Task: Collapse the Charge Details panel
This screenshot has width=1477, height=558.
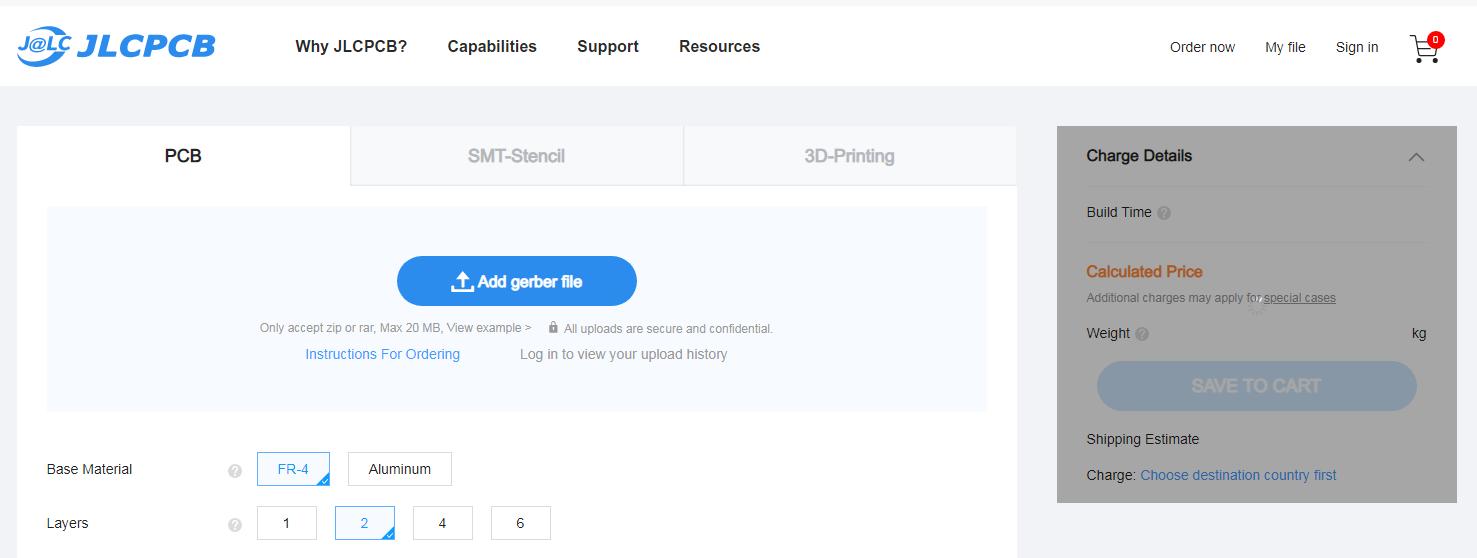Action: pyautogui.click(x=1416, y=157)
